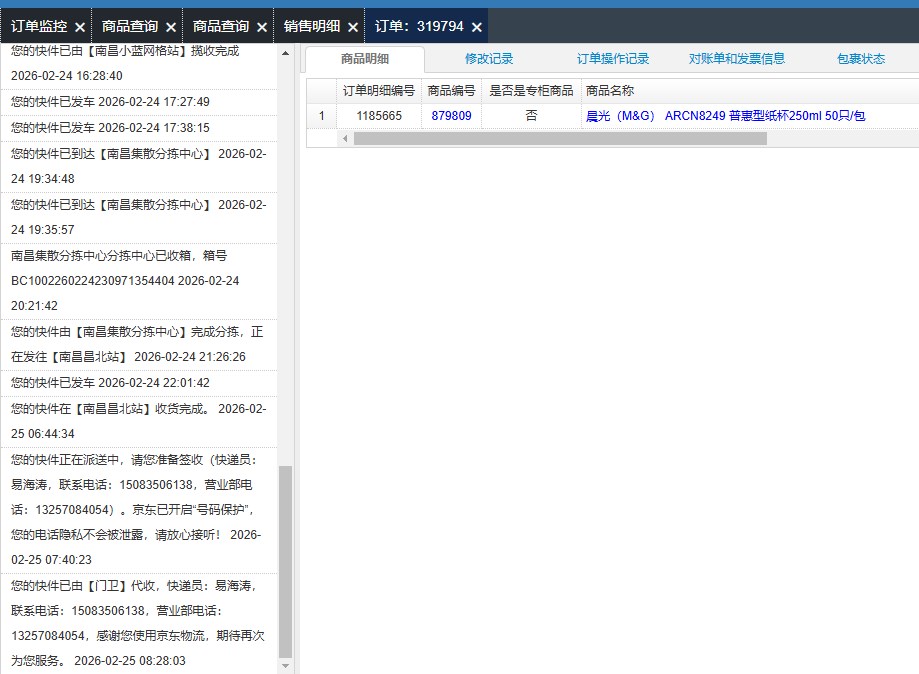Open the 晨光 ARCN8249 paper cup product link

click(x=725, y=116)
